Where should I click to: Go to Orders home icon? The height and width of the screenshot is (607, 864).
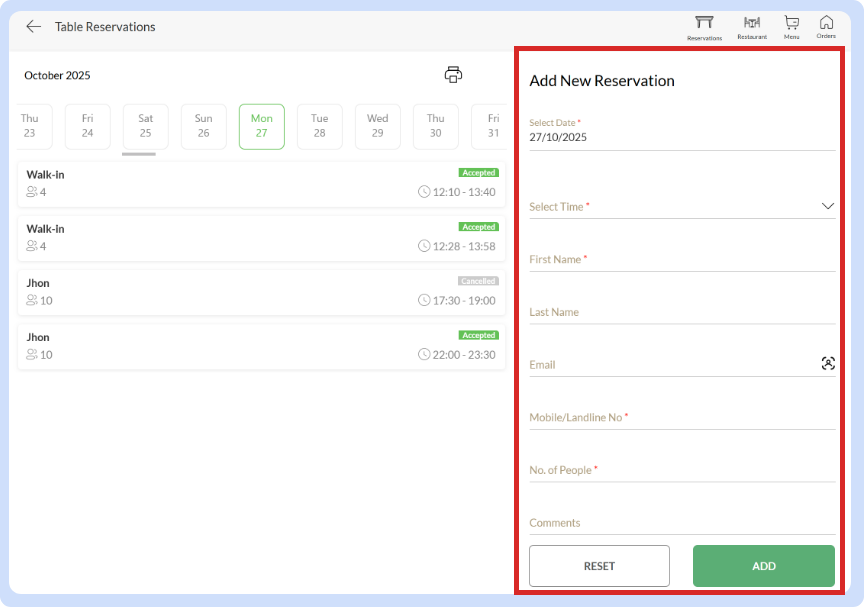pyautogui.click(x=826, y=26)
